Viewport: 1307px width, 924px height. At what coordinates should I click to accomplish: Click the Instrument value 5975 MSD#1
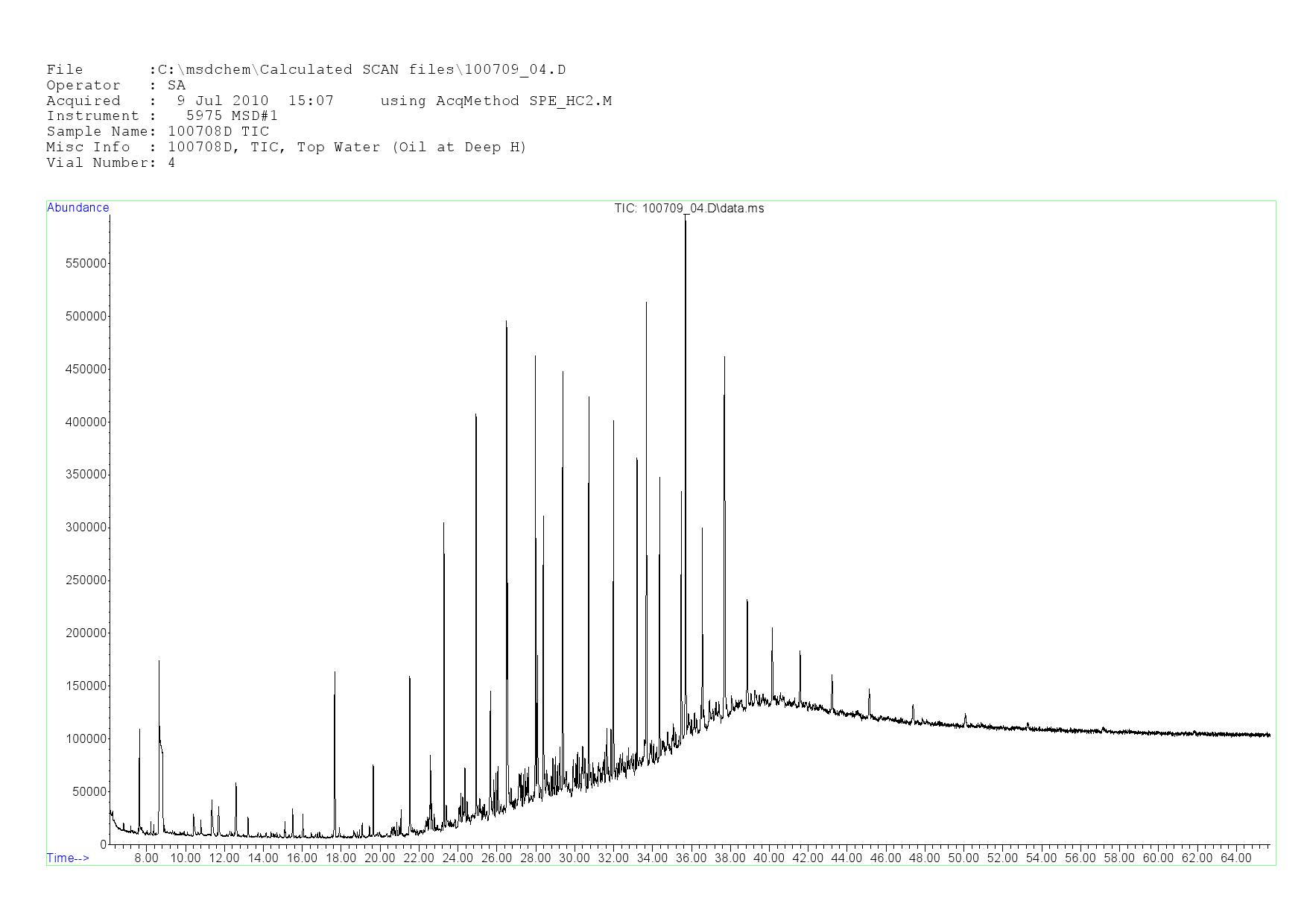click(x=232, y=116)
